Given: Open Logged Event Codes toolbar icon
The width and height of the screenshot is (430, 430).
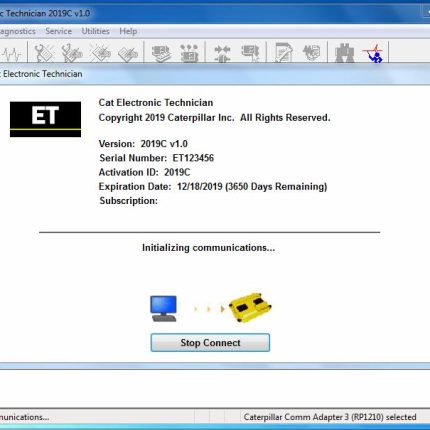Looking at the screenshot, I should point(128,53).
